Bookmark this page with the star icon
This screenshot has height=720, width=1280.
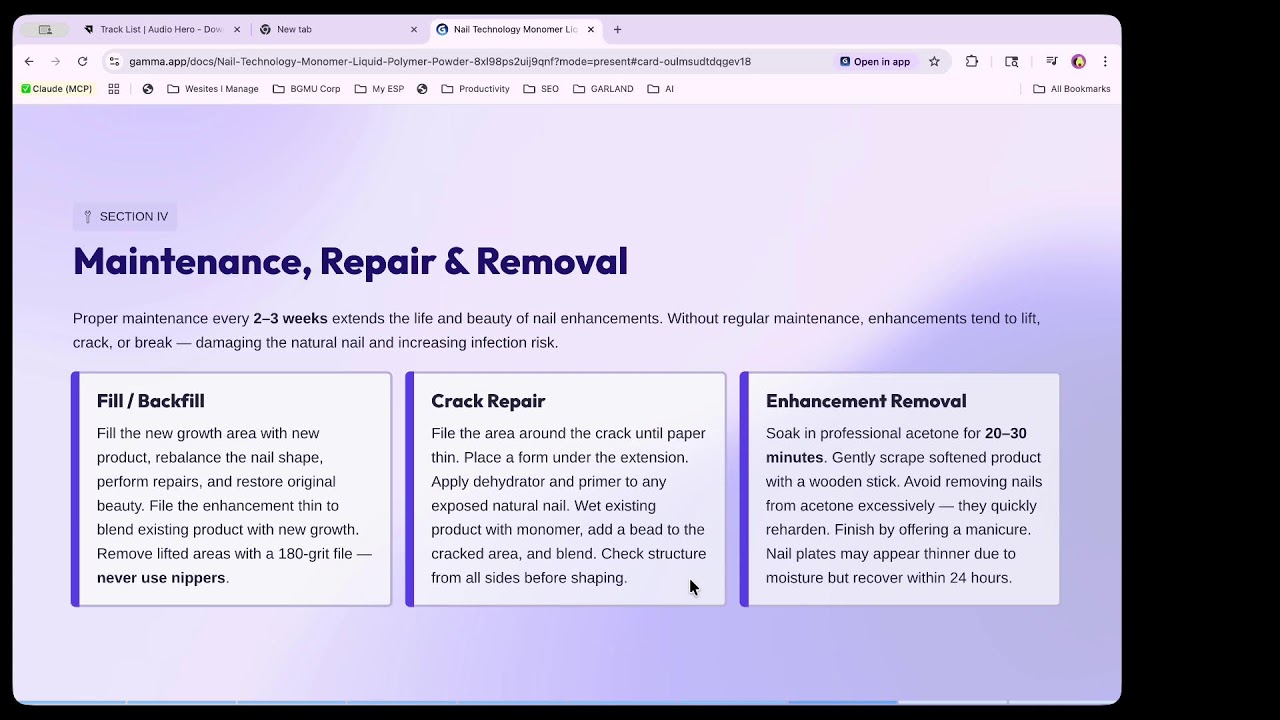tap(934, 61)
